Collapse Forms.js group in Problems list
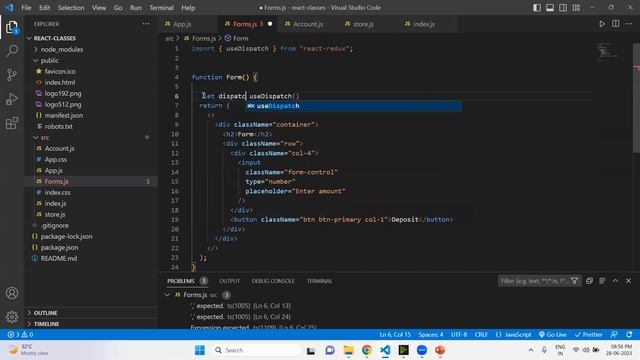This screenshot has height=360, width=640. [x=167, y=294]
